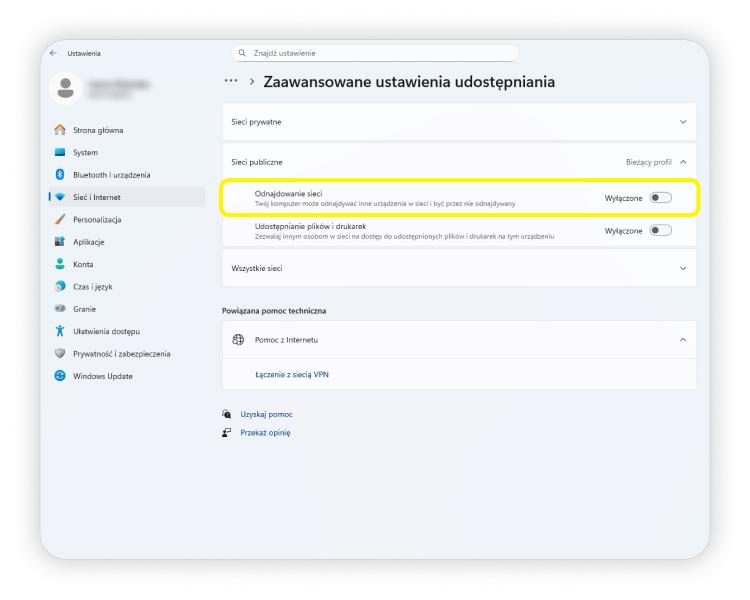Click the Pomoc z Internetu label

pos(286,340)
